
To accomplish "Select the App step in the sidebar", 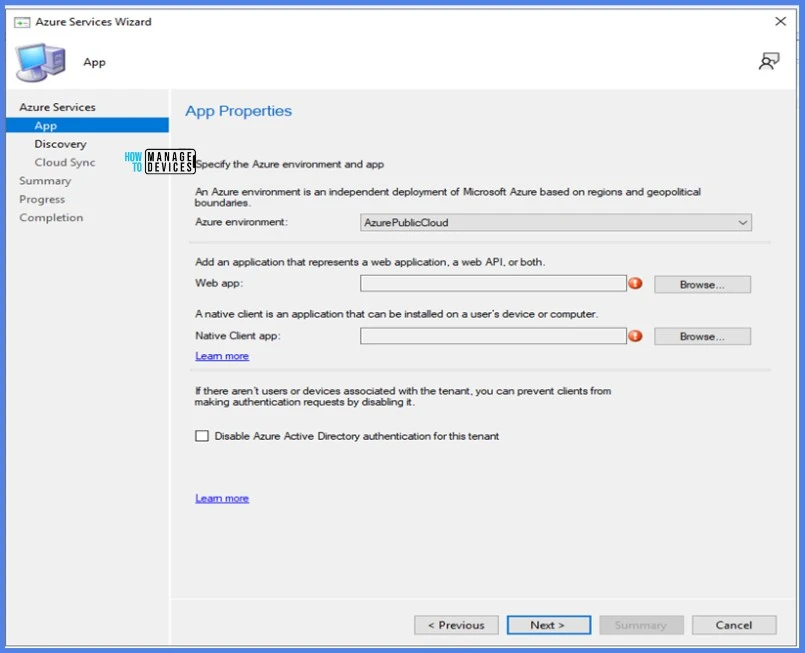I will (87, 125).
